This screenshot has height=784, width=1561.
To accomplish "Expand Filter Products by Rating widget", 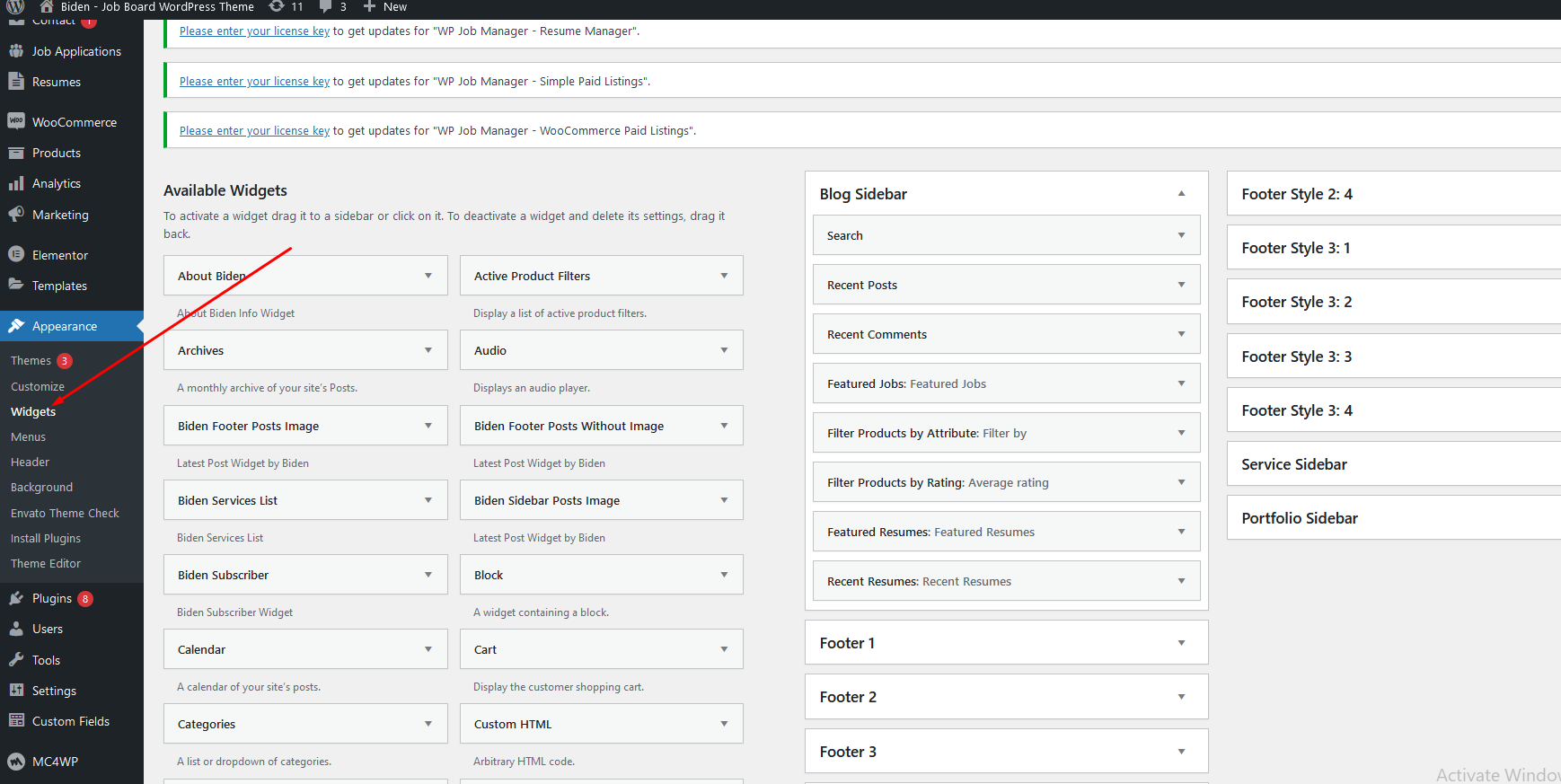I will coord(1182,482).
